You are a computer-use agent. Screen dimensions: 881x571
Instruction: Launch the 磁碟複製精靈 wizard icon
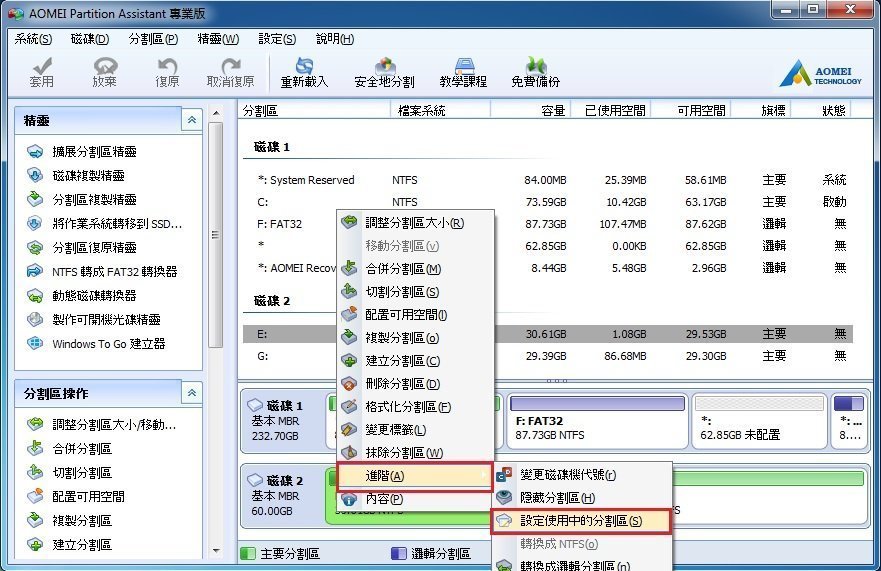[35, 175]
